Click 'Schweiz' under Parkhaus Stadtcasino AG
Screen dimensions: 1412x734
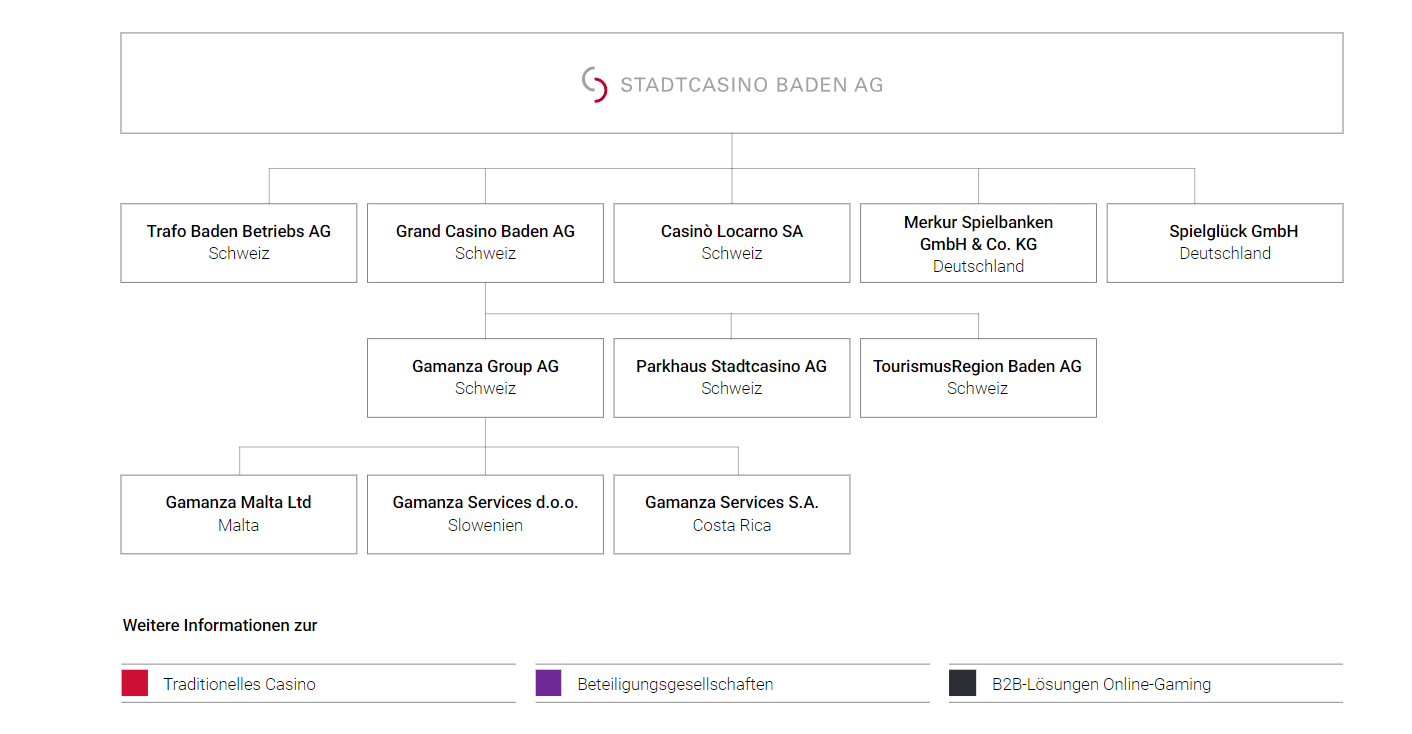pos(732,389)
